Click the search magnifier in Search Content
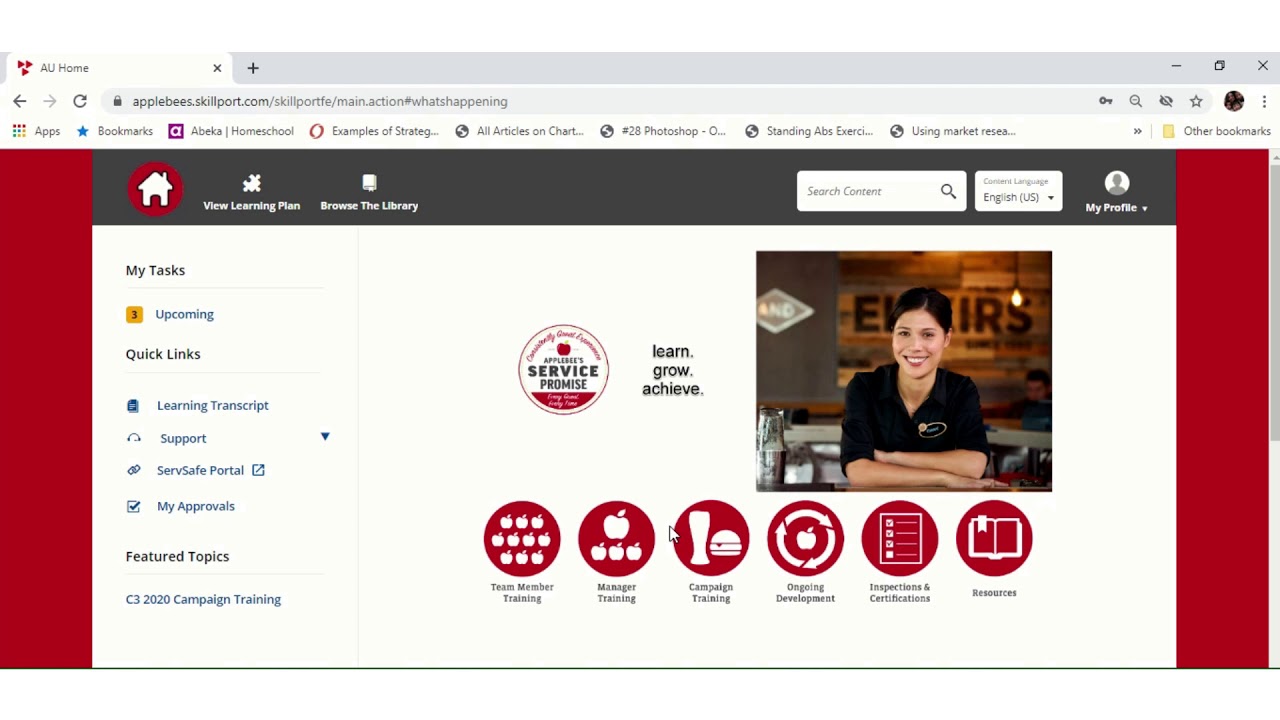This screenshot has width=1280, height=720. [x=948, y=191]
